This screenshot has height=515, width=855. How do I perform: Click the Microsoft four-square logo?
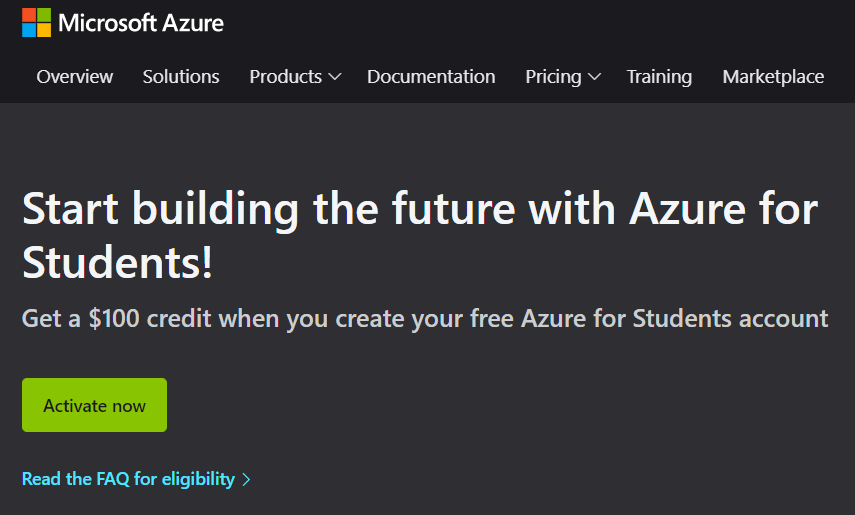[36, 22]
